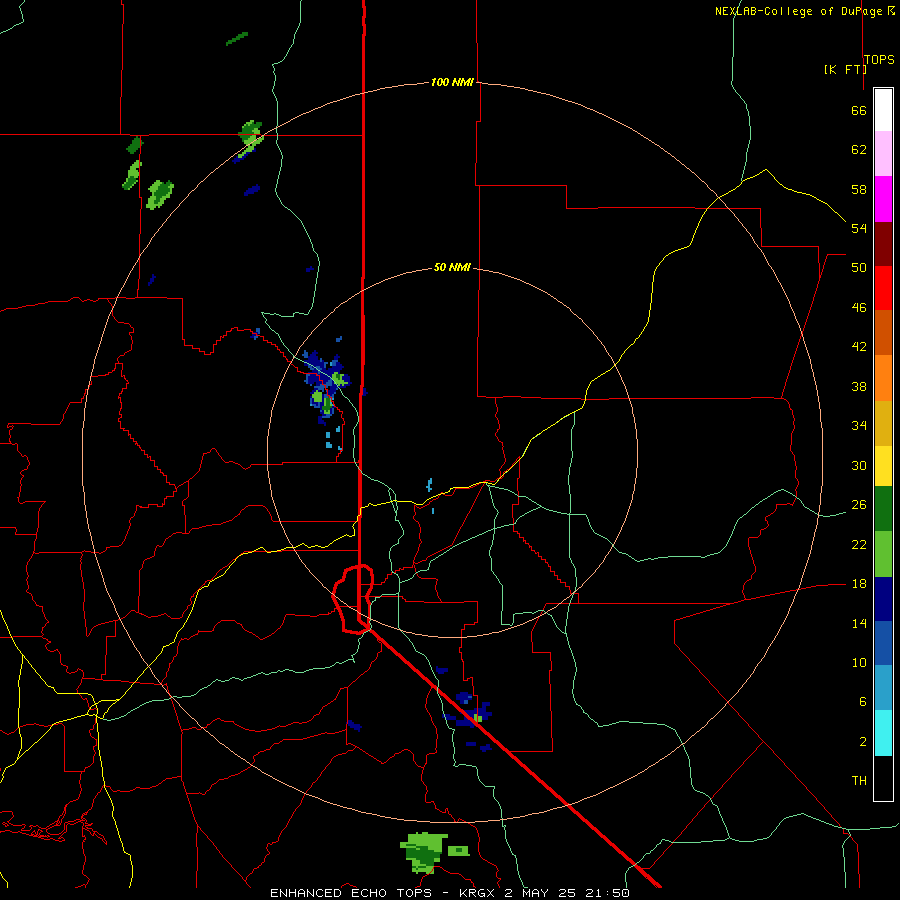
Task: Click the 14 legend value
Action: pyautogui.click(x=859, y=623)
